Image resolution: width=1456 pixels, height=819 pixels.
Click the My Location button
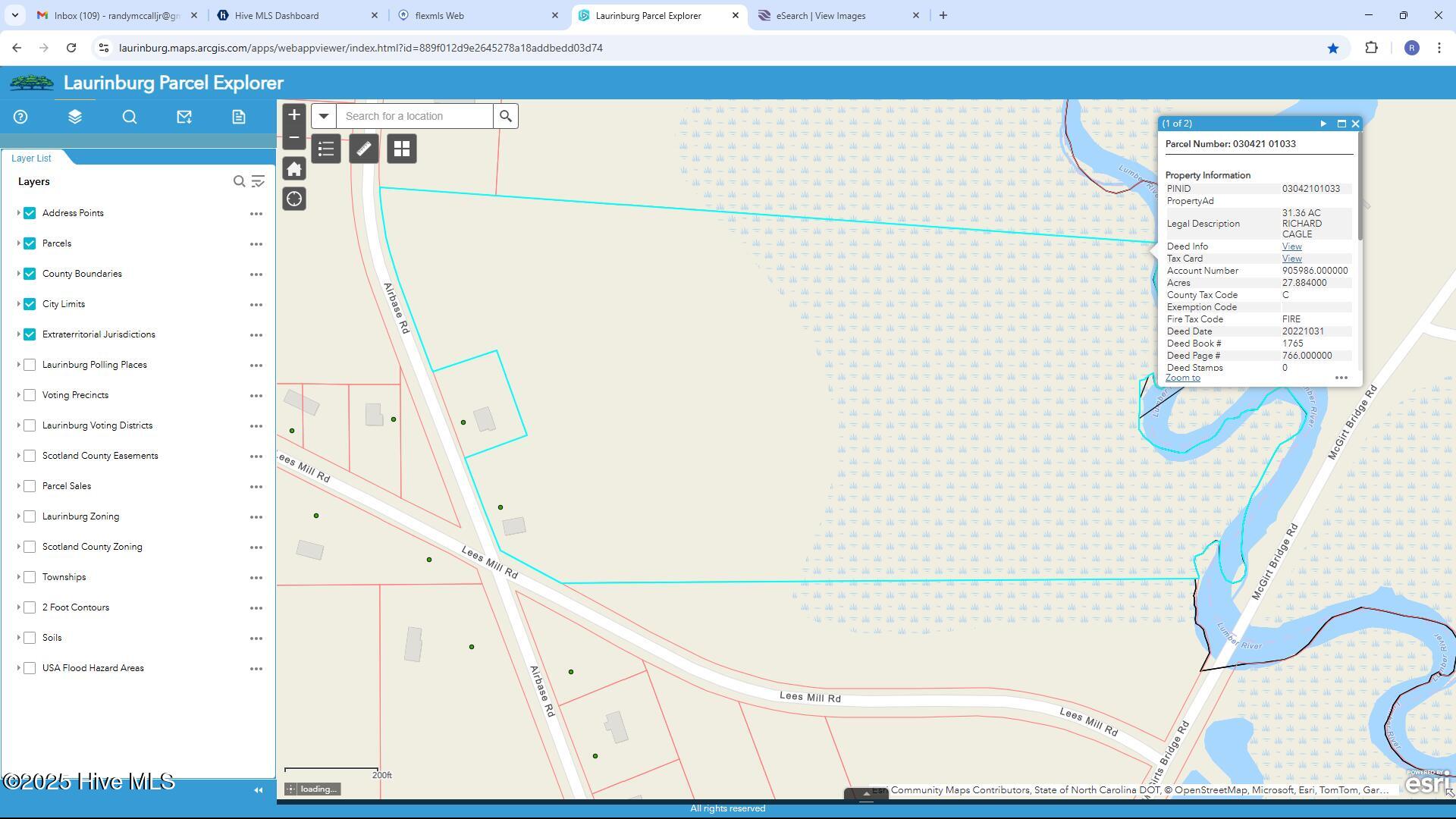(x=294, y=199)
